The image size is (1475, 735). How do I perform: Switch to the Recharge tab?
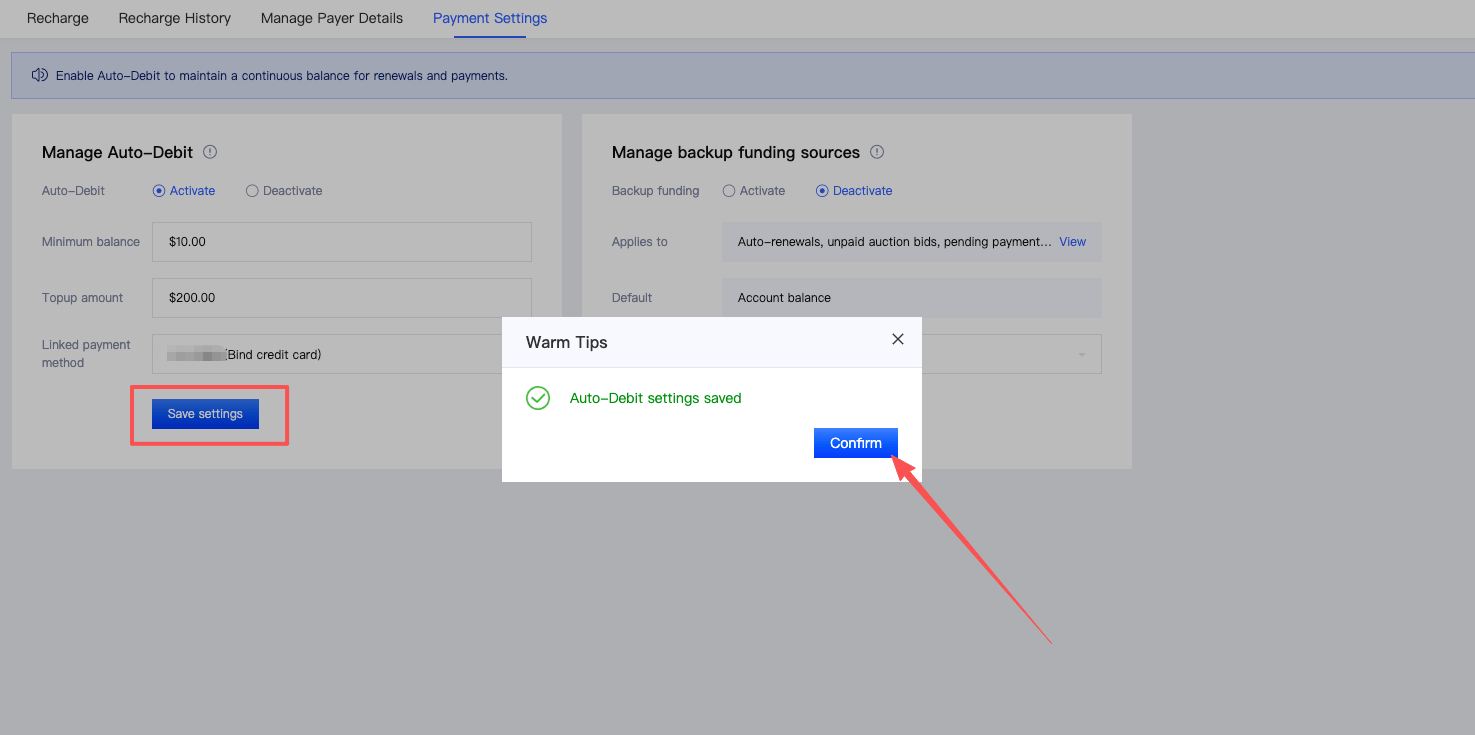coord(58,18)
